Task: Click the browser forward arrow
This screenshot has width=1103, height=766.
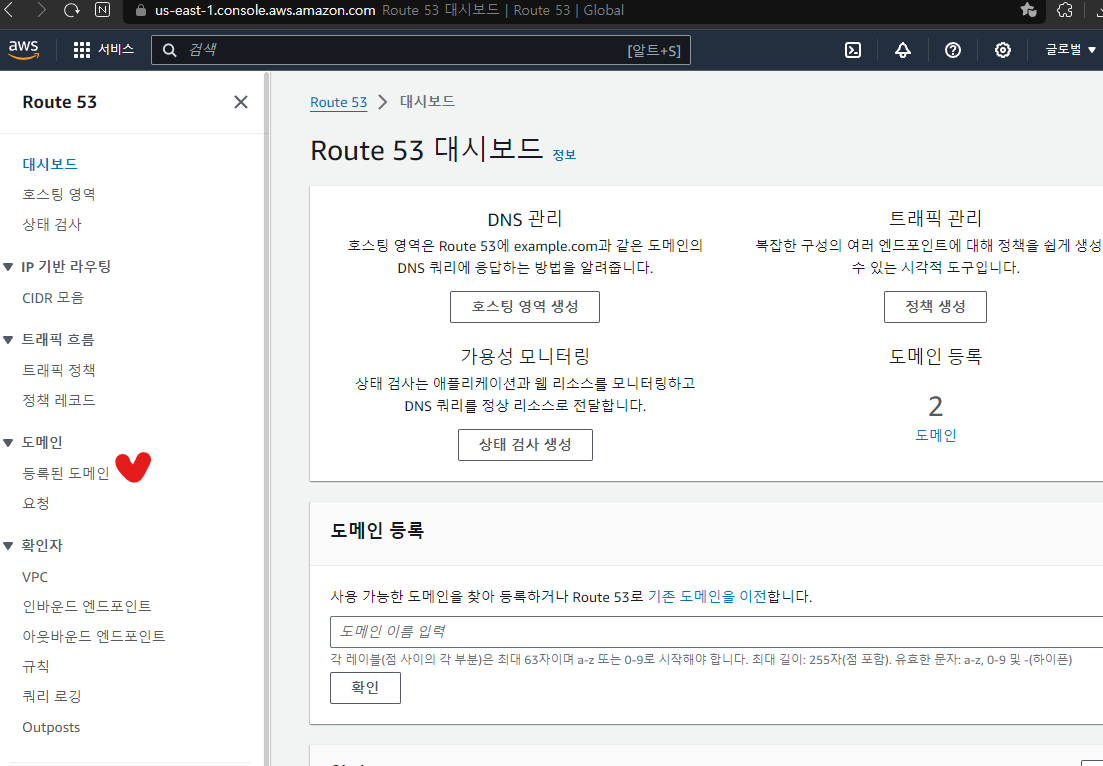Action: [x=41, y=10]
